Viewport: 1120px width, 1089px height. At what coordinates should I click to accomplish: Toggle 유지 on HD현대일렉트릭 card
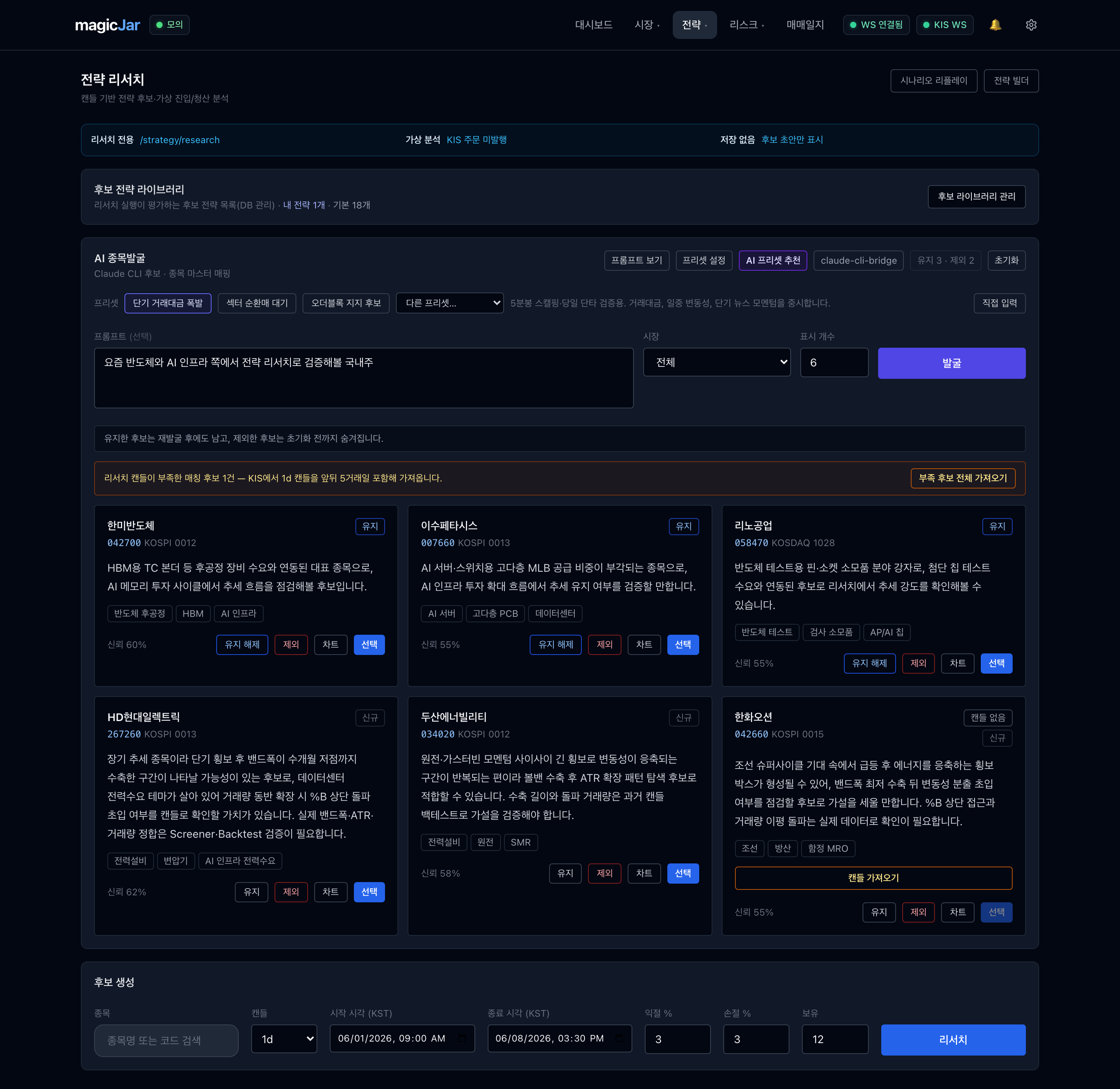252,892
